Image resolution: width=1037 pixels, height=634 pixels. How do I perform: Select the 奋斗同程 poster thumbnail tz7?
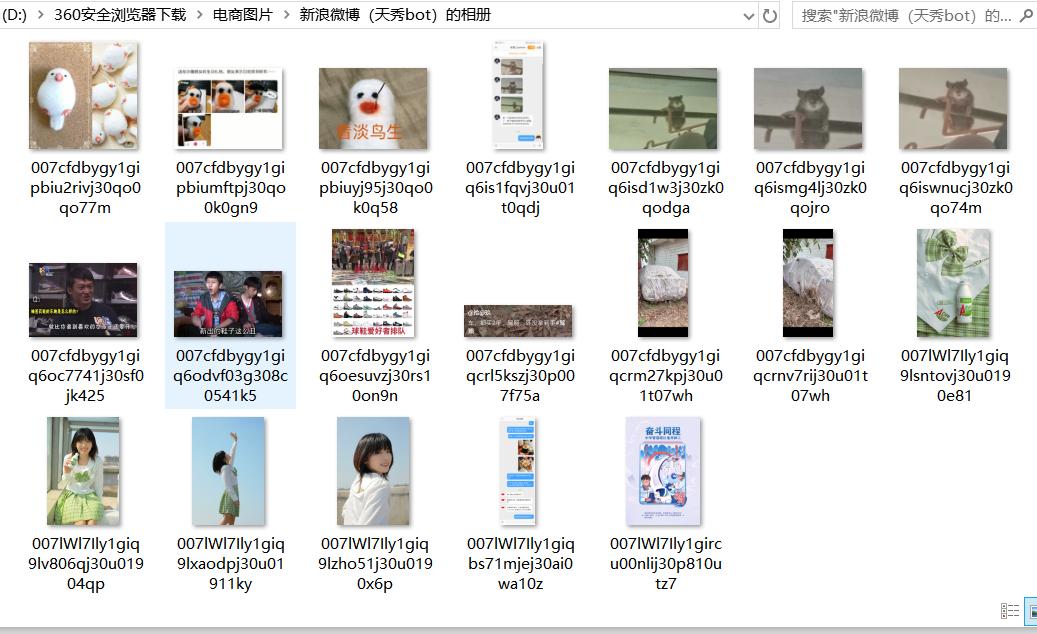pos(663,471)
